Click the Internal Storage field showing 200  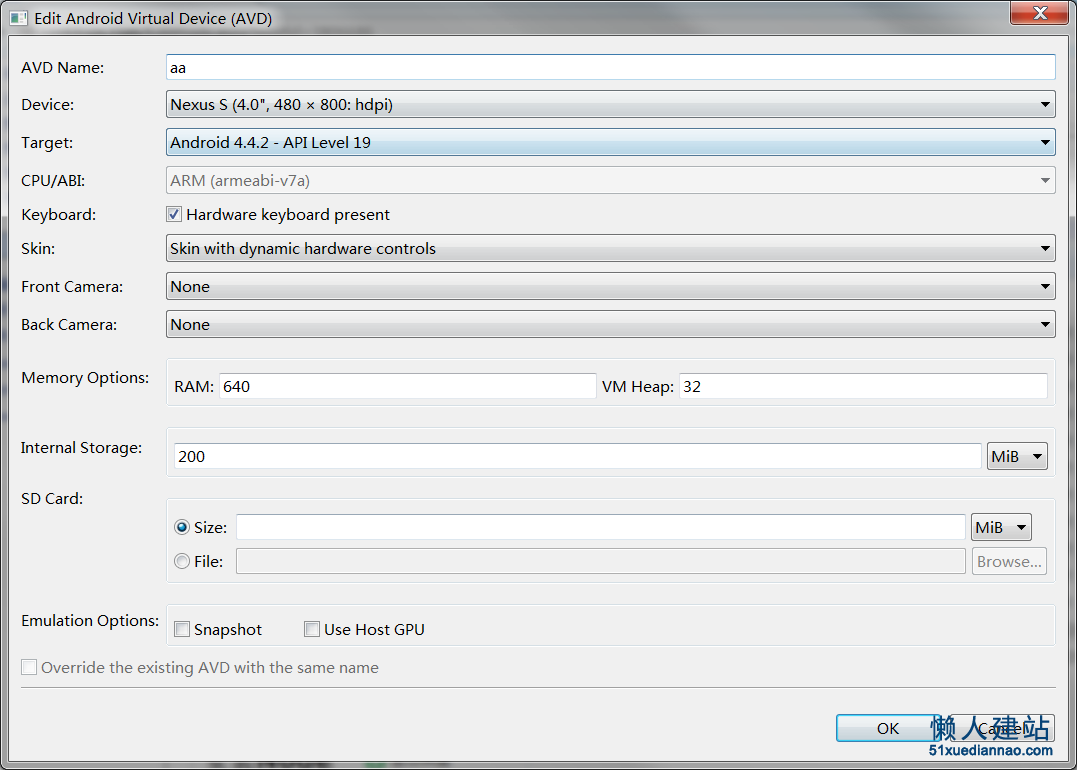[577, 456]
